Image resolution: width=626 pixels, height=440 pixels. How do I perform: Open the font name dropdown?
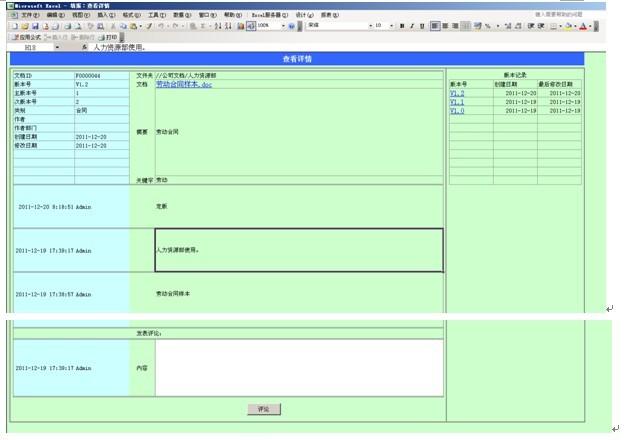coord(370,26)
